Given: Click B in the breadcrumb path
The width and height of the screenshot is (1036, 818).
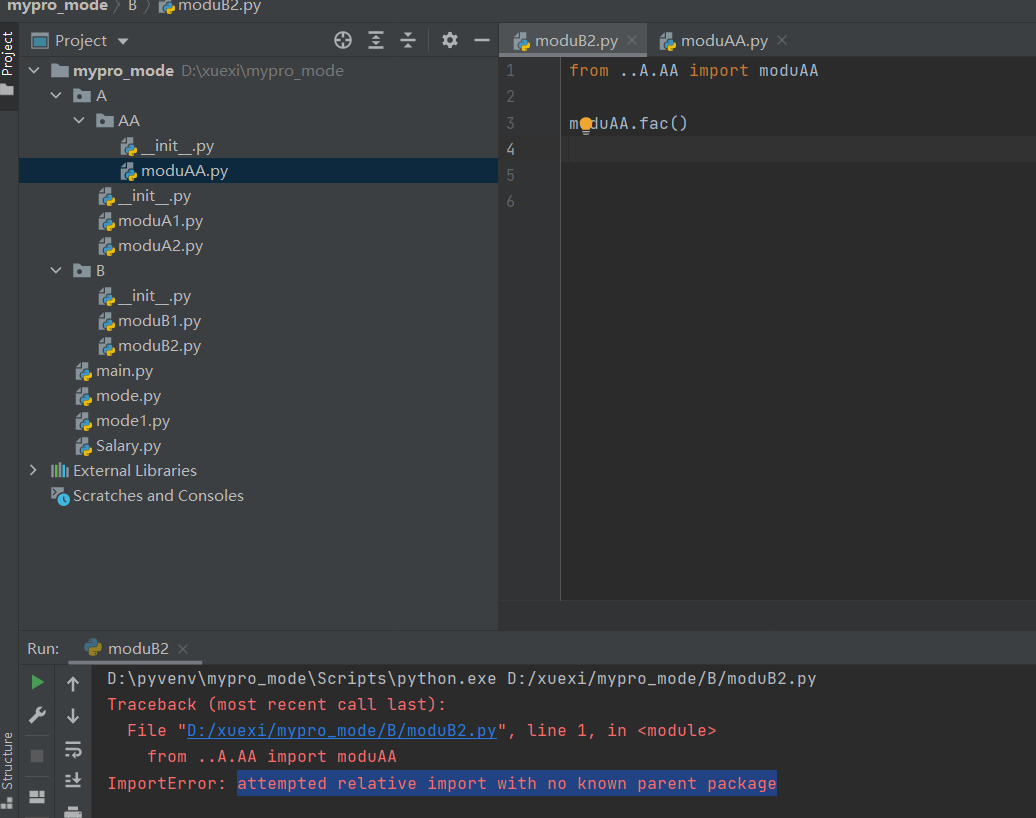Looking at the screenshot, I should point(132,6).
